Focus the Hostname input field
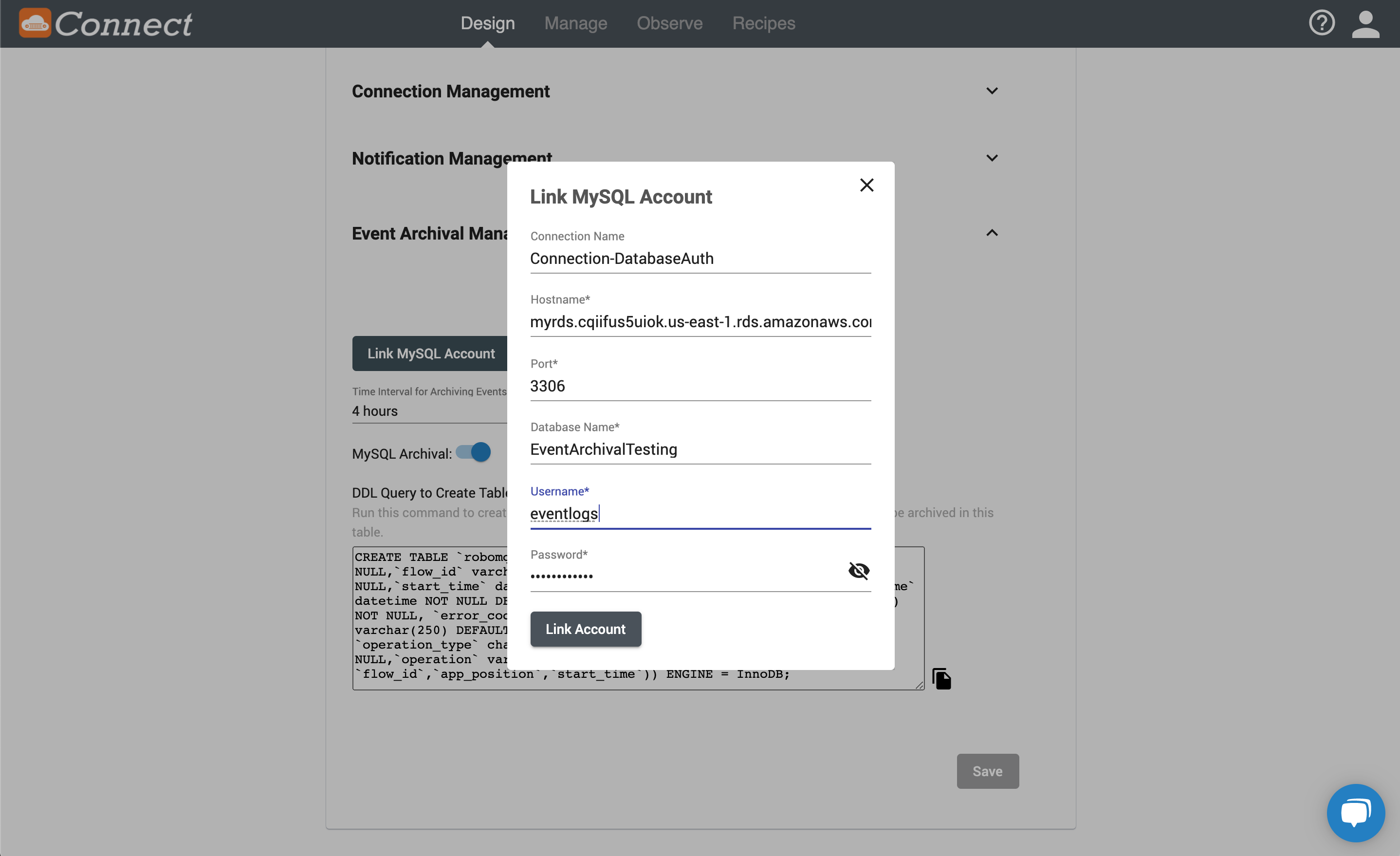Image resolution: width=1400 pixels, height=856 pixels. click(700, 322)
